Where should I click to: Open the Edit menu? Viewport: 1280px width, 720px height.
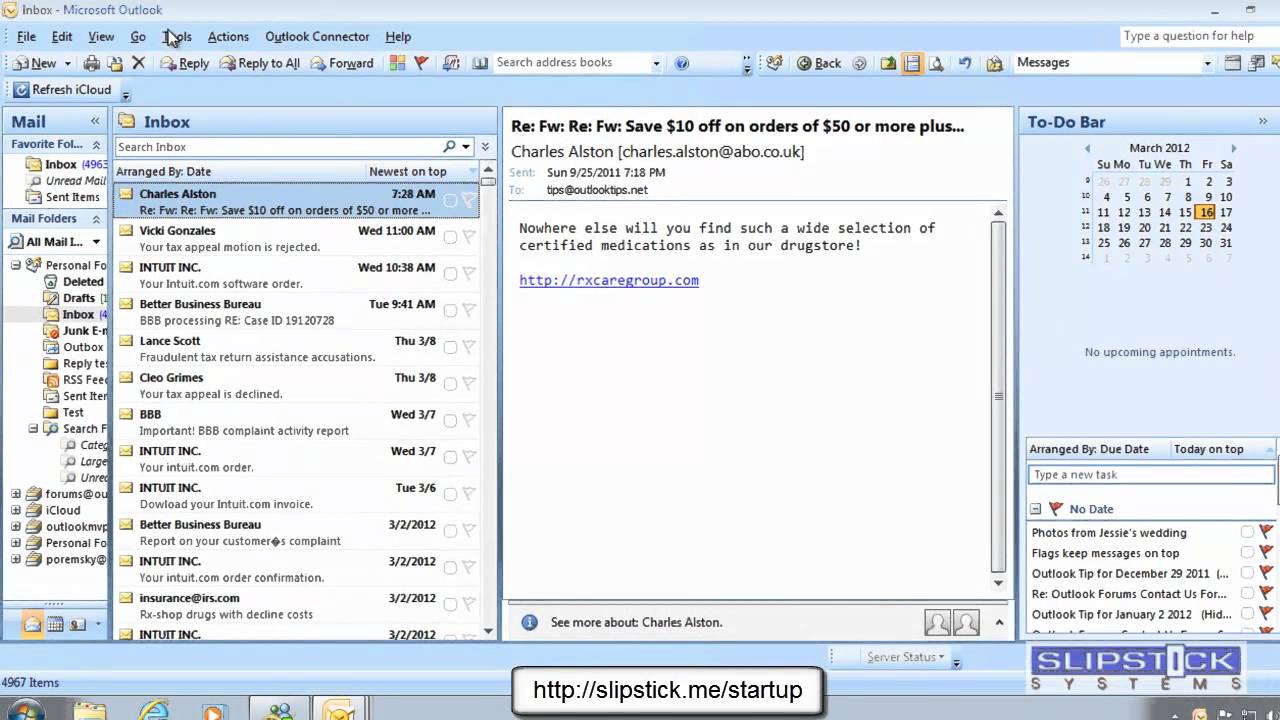pos(62,36)
